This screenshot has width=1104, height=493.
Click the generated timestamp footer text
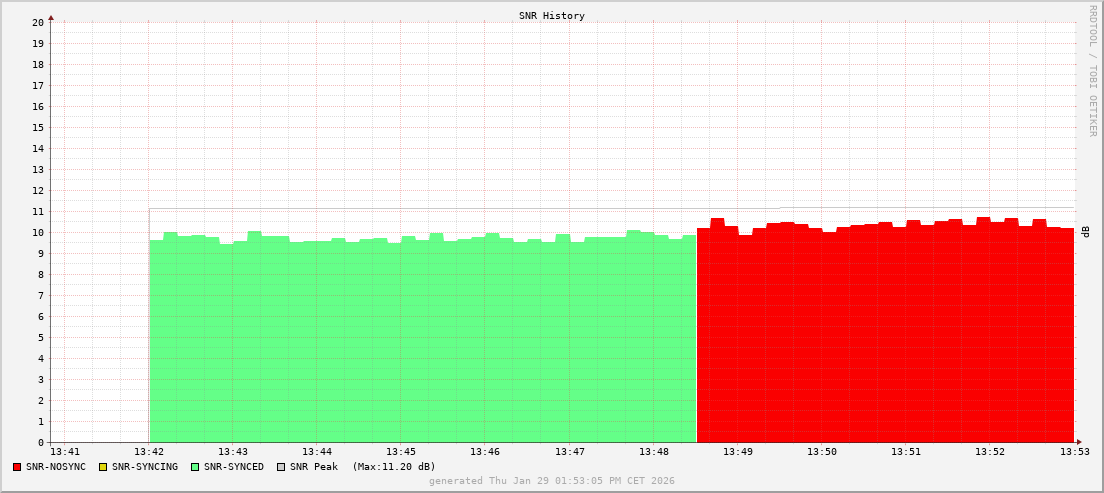552,481
